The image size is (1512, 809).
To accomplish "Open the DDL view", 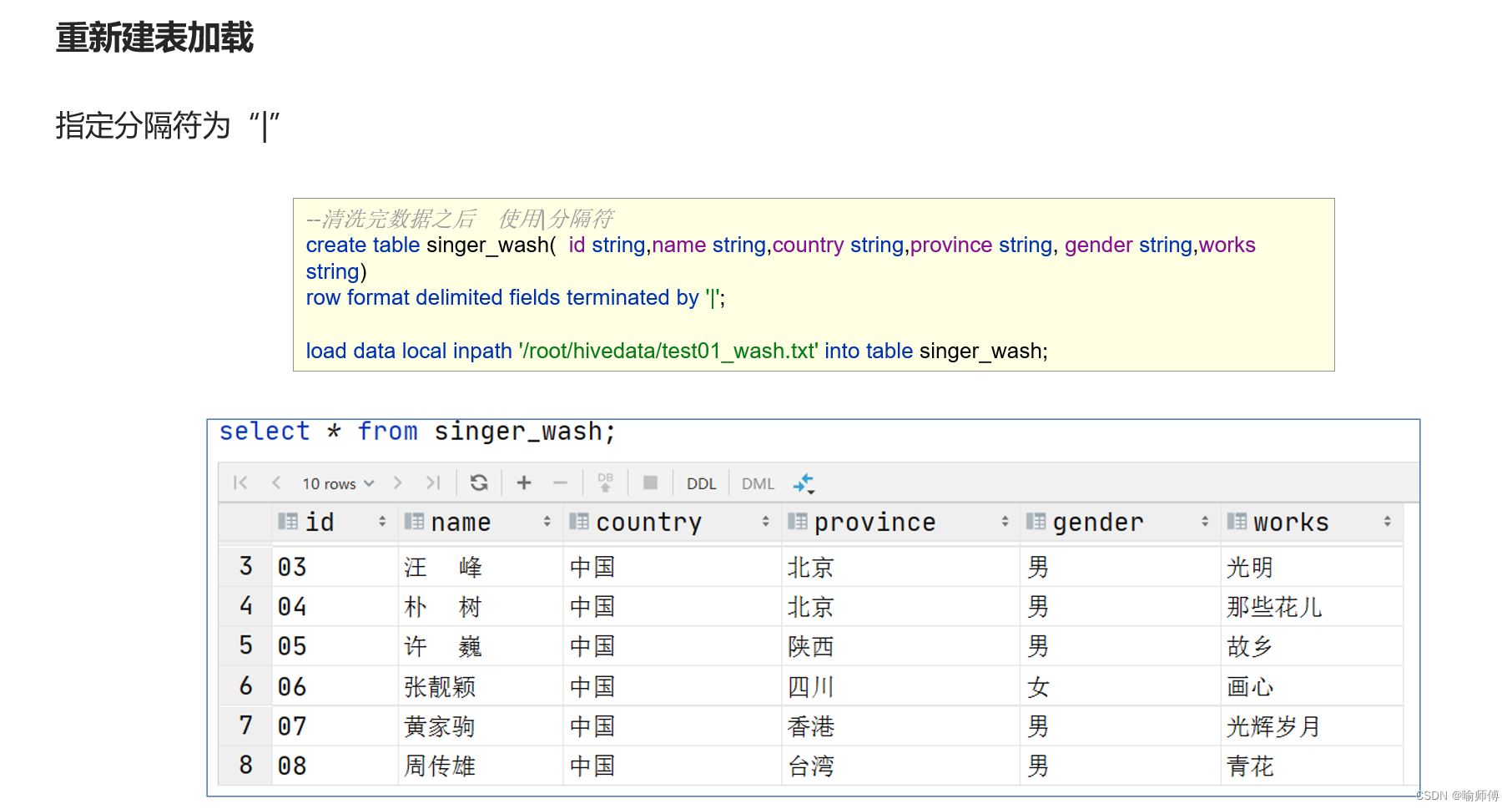I will point(701,483).
